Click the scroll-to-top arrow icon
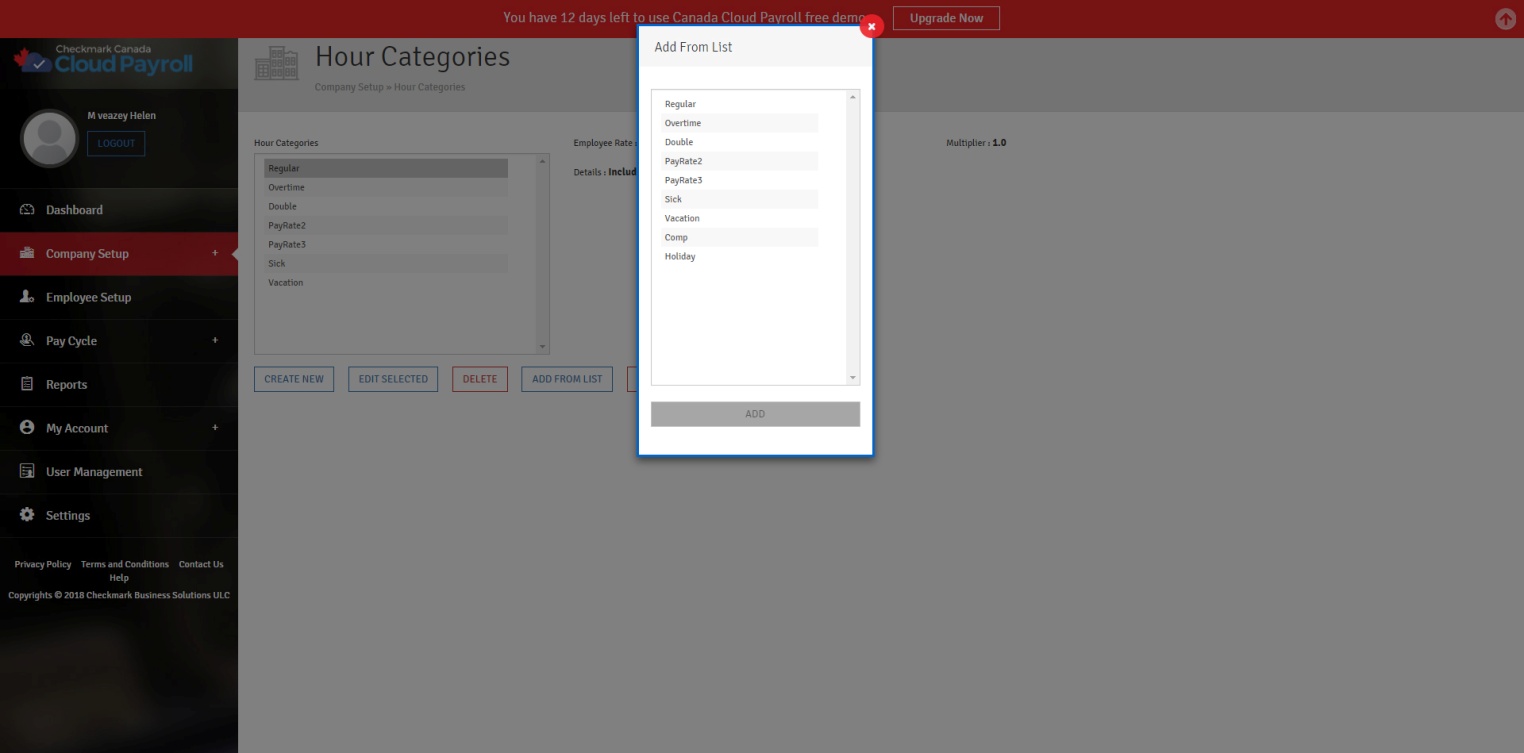 [x=1505, y=19]
